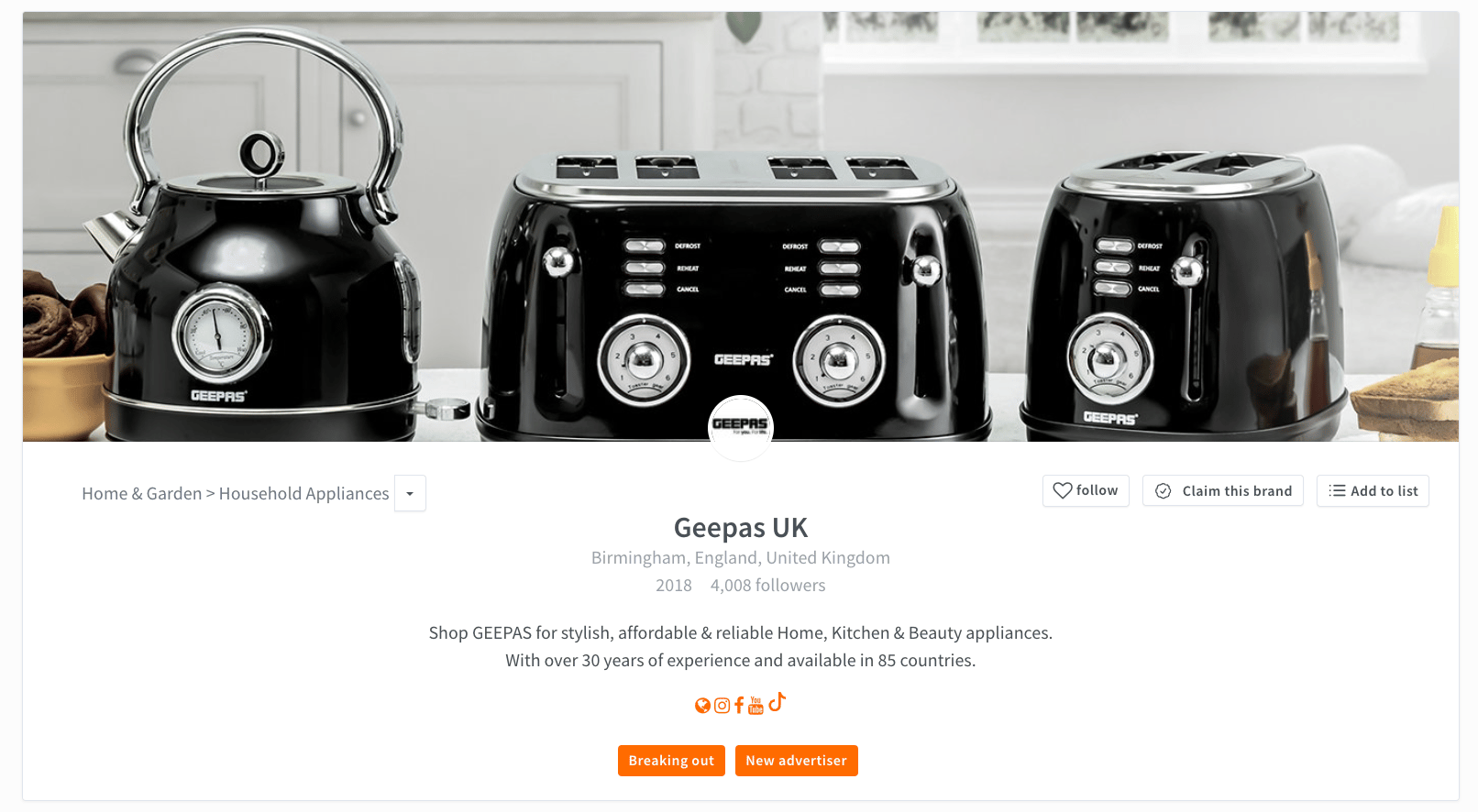1478x812 pixels.
Task: Open the Instagram profile icon
Action: click(722, 706)
